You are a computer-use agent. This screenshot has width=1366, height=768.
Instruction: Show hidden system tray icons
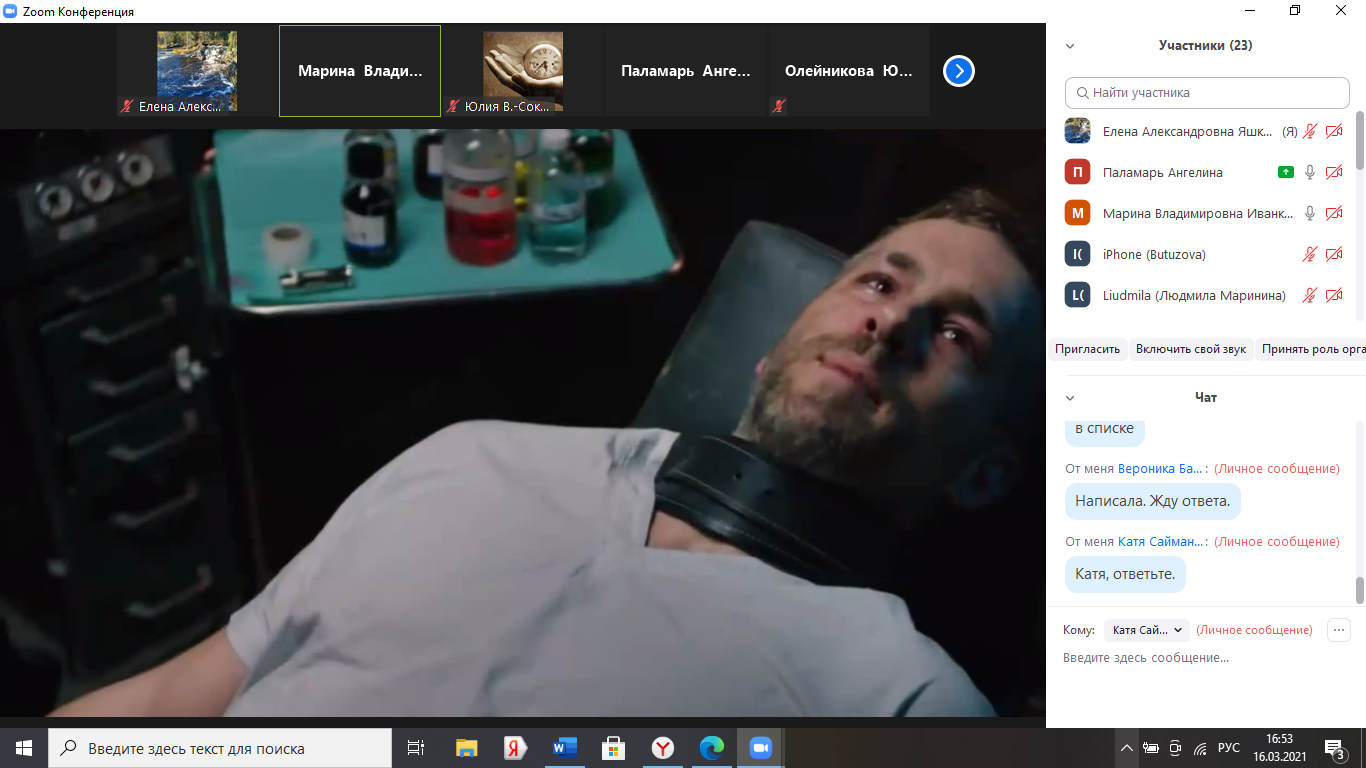coord(1127,748)
